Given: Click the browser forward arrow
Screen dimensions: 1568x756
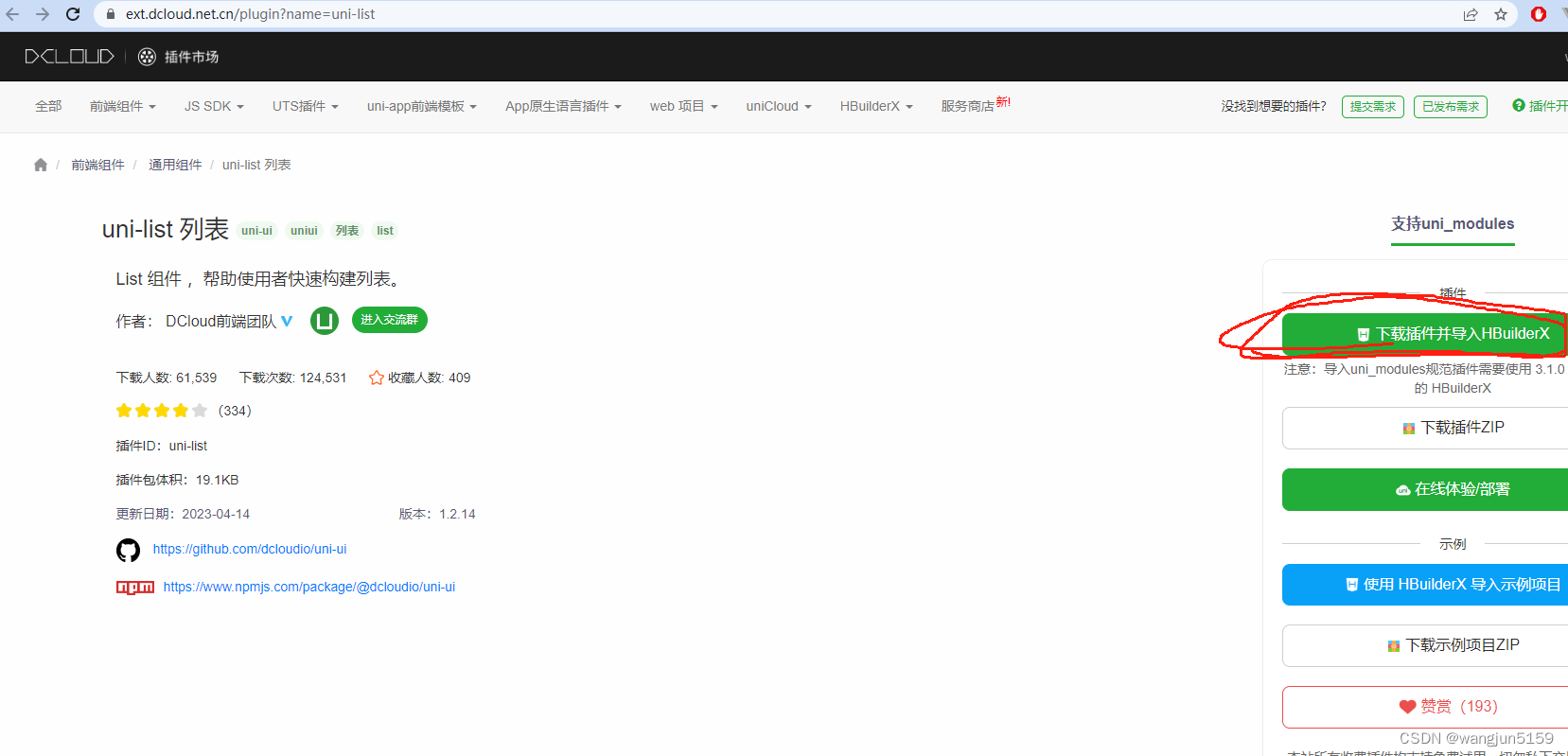Looking at the screenshot, I should [43, 14].
